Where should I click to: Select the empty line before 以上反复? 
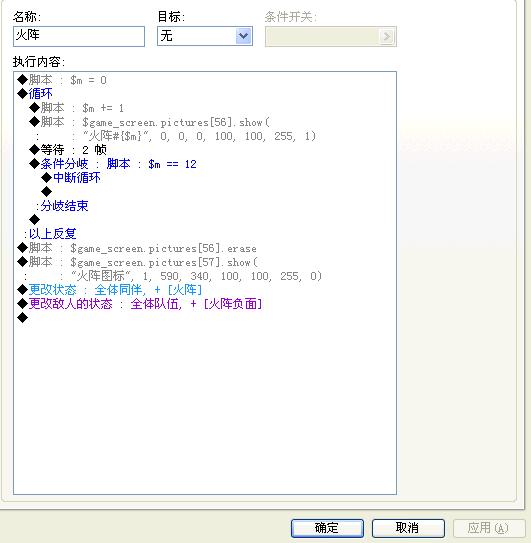pos(35,220)
